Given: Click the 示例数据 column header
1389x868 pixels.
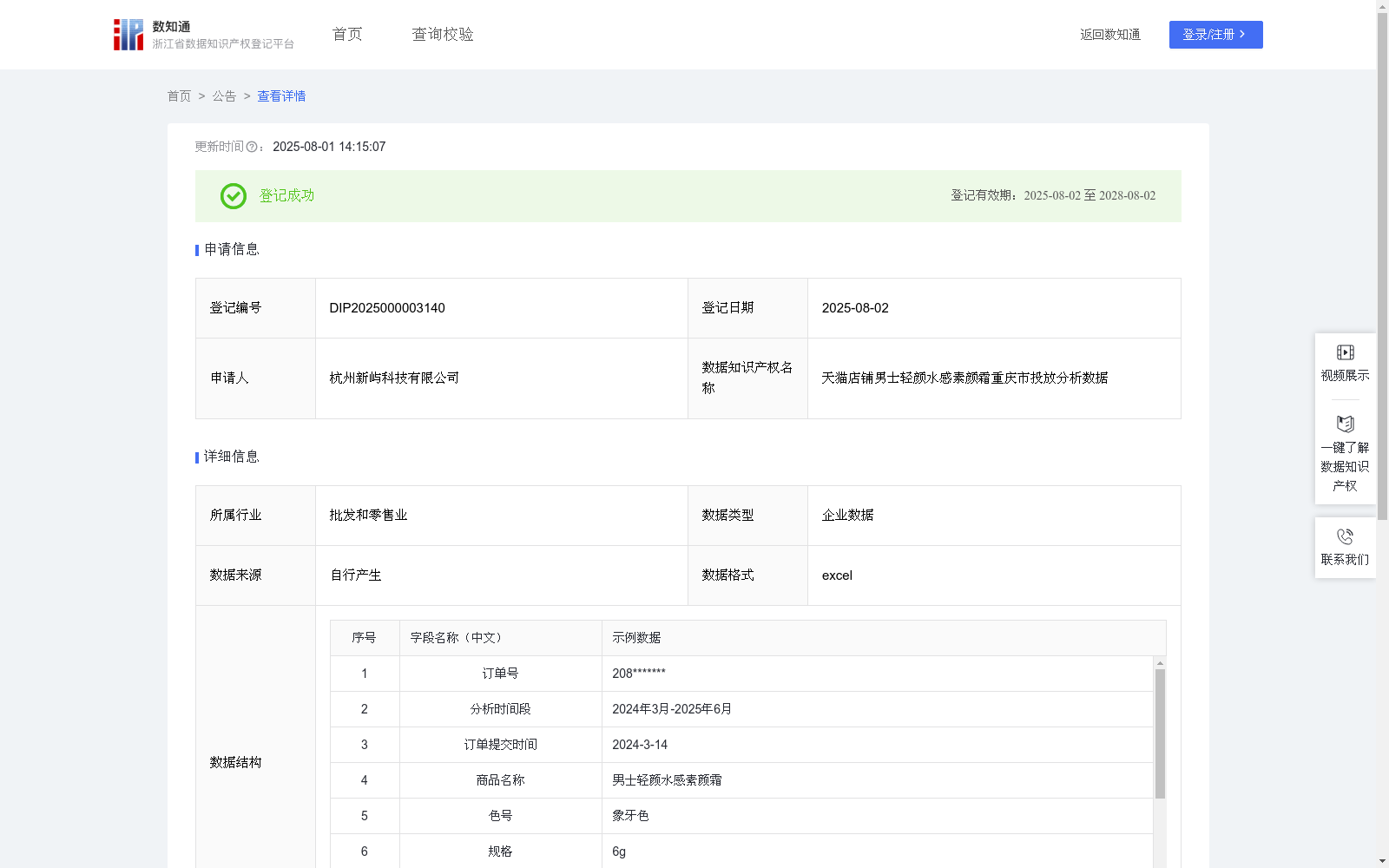Looking at the screenshot, I should [636, 638].
